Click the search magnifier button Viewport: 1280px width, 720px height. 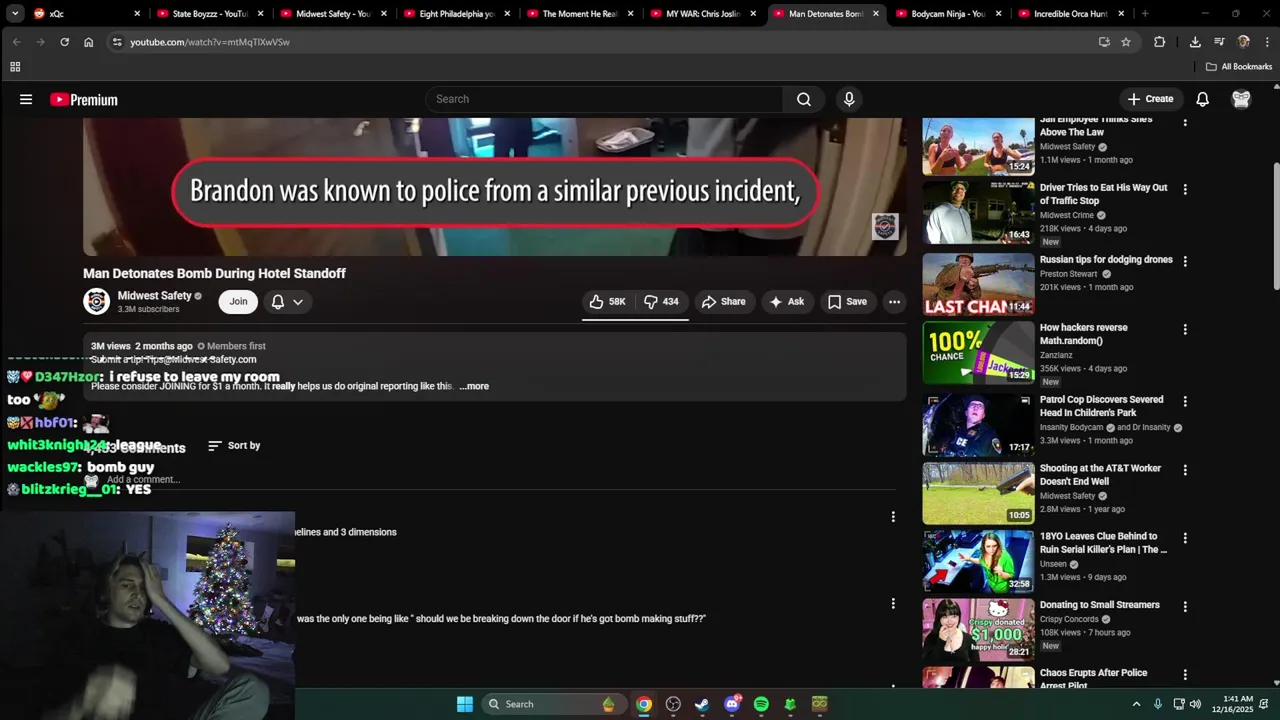(x=804, y=99)
